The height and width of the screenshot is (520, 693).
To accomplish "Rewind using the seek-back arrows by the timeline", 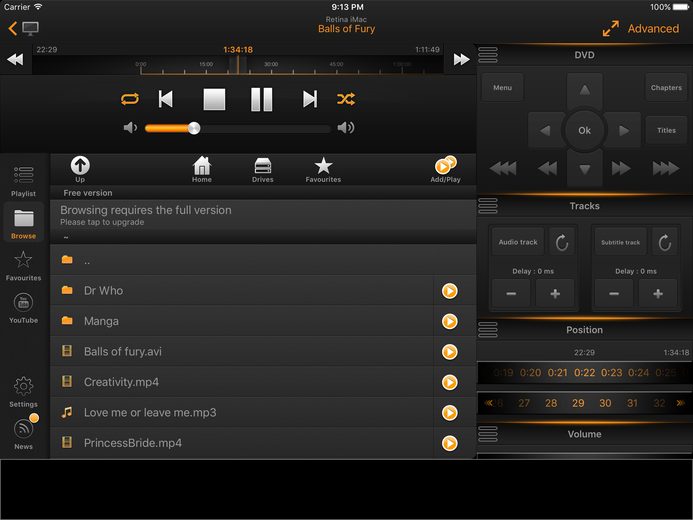I will [15, 59].
